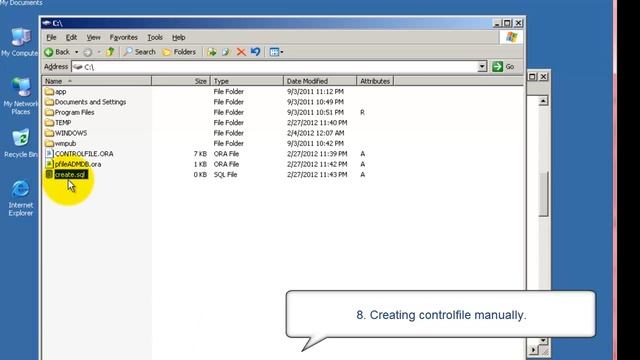The width and height of the screenshot is (640, 360).
Task: Select the create.sql file name
Action: [x=70, y=175]
